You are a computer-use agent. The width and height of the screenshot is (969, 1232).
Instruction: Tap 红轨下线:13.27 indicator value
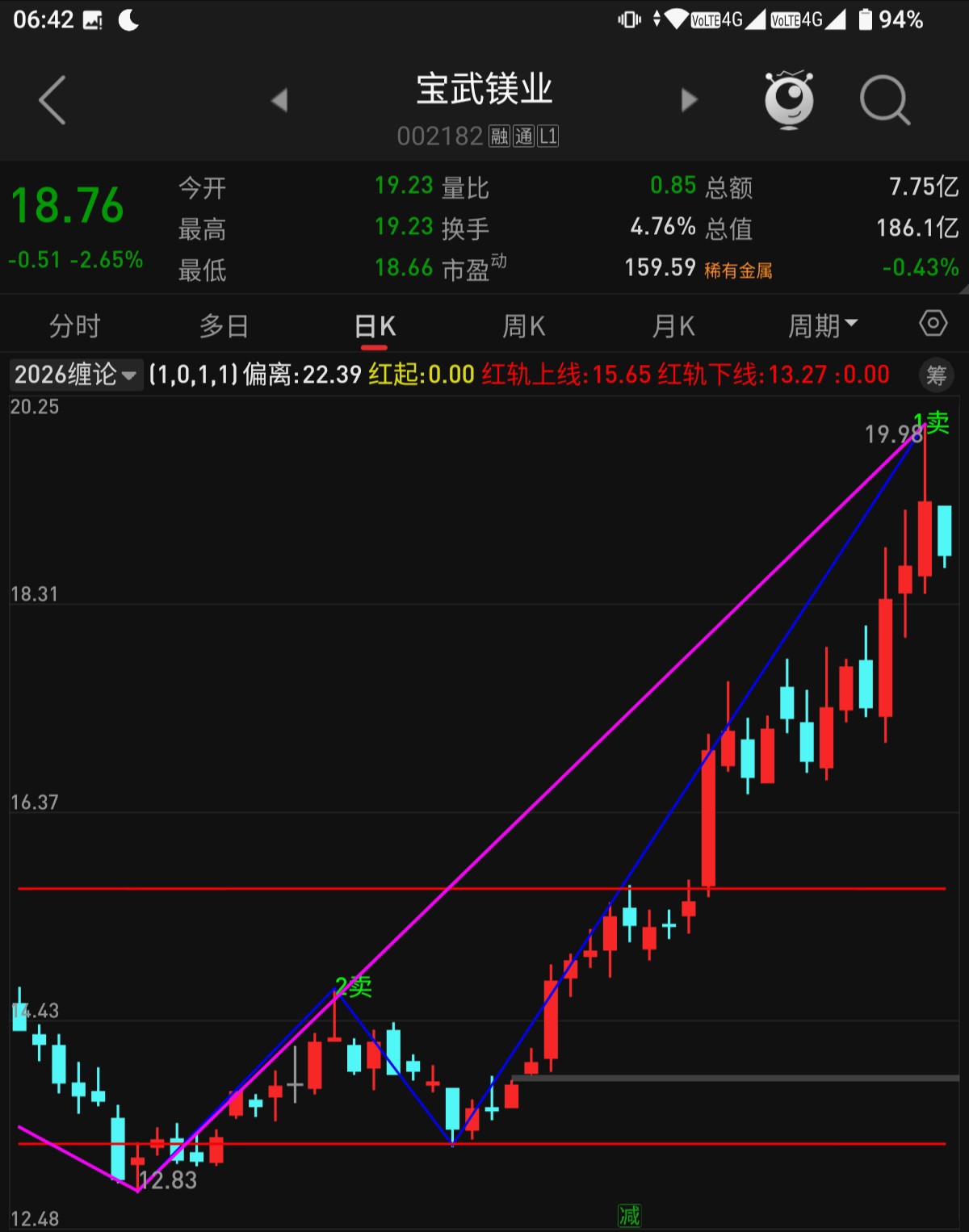tap(743, 375)
